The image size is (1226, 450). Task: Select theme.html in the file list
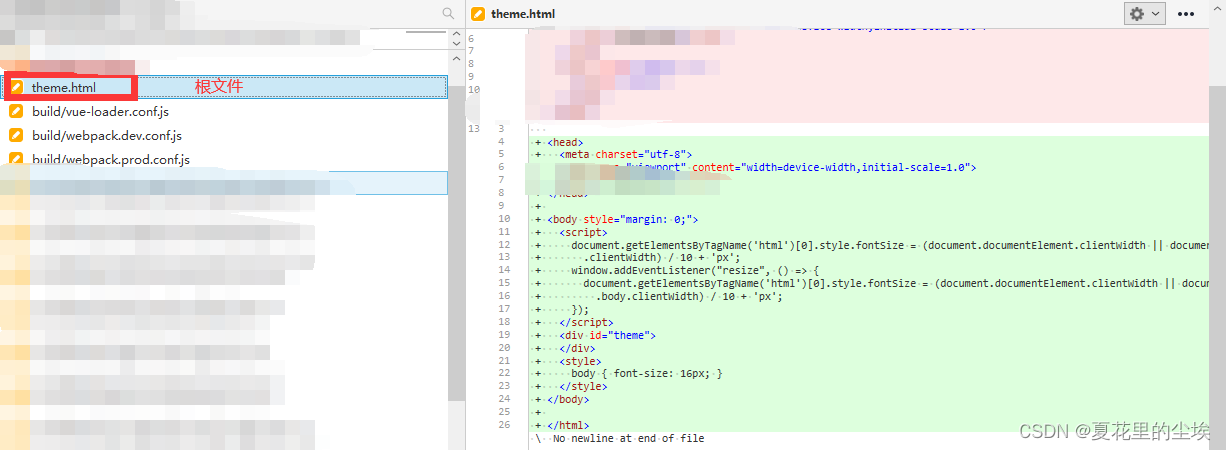click(x=225, y=87)
